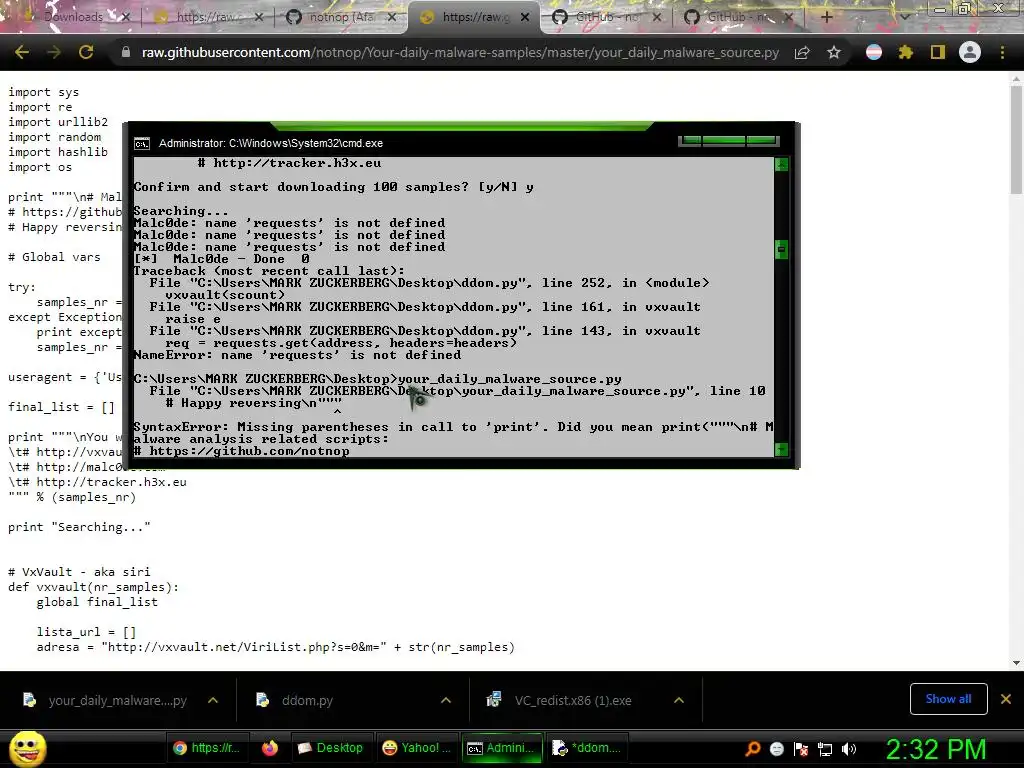Open VC_redist.x86 download options chevron
1024x768 pixels.
[679, 700]
